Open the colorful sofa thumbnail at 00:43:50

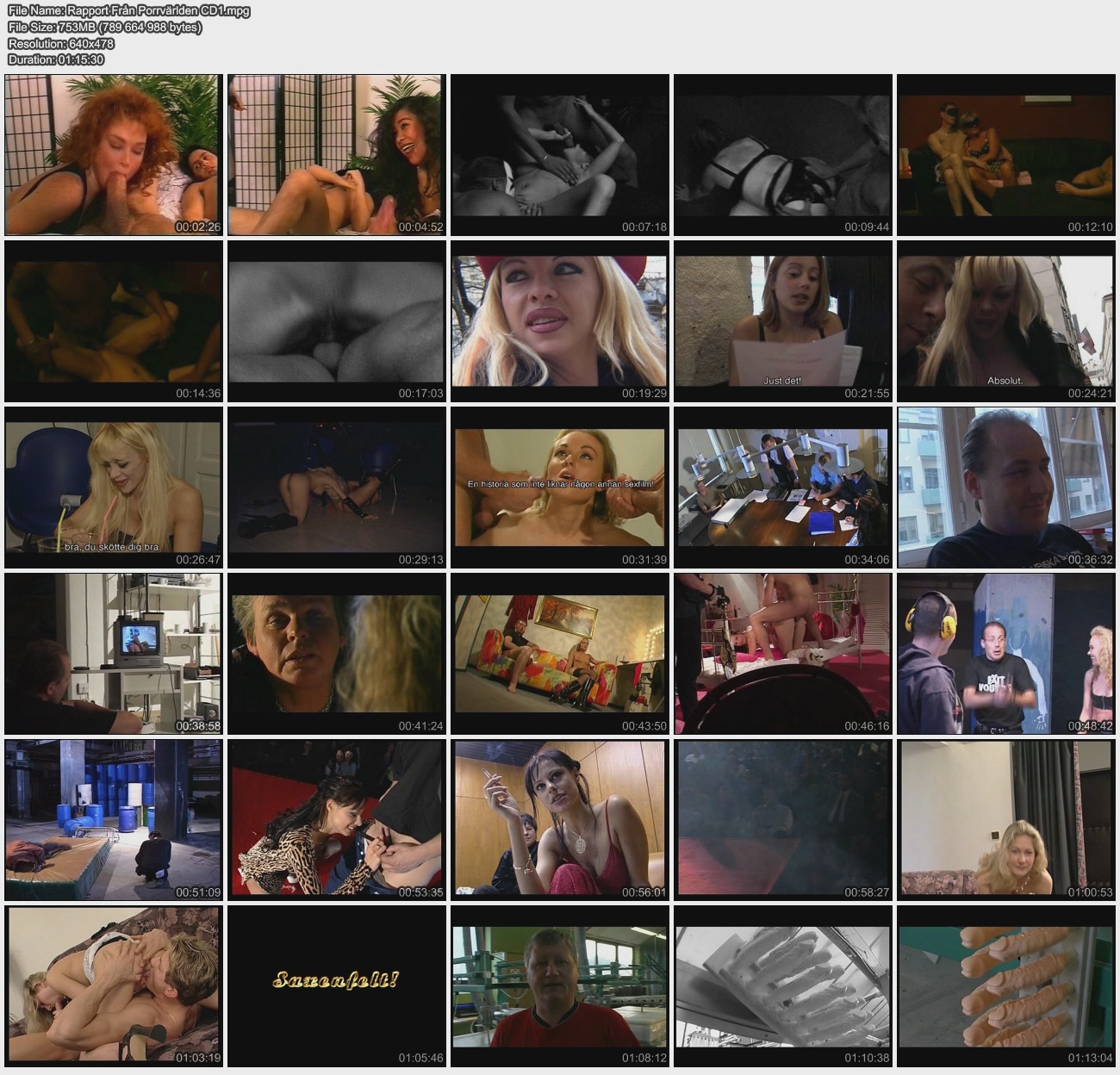[559, 654]
